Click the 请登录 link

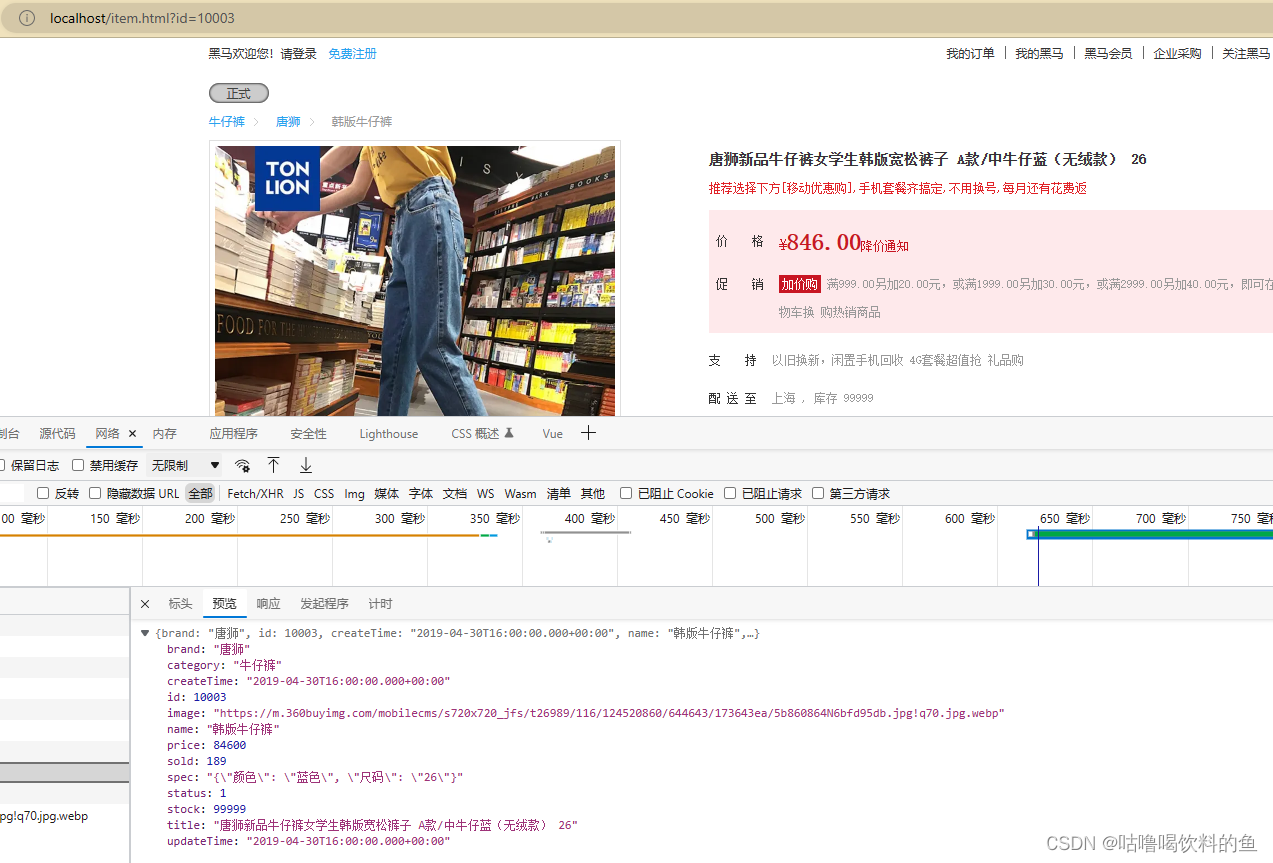298,54
